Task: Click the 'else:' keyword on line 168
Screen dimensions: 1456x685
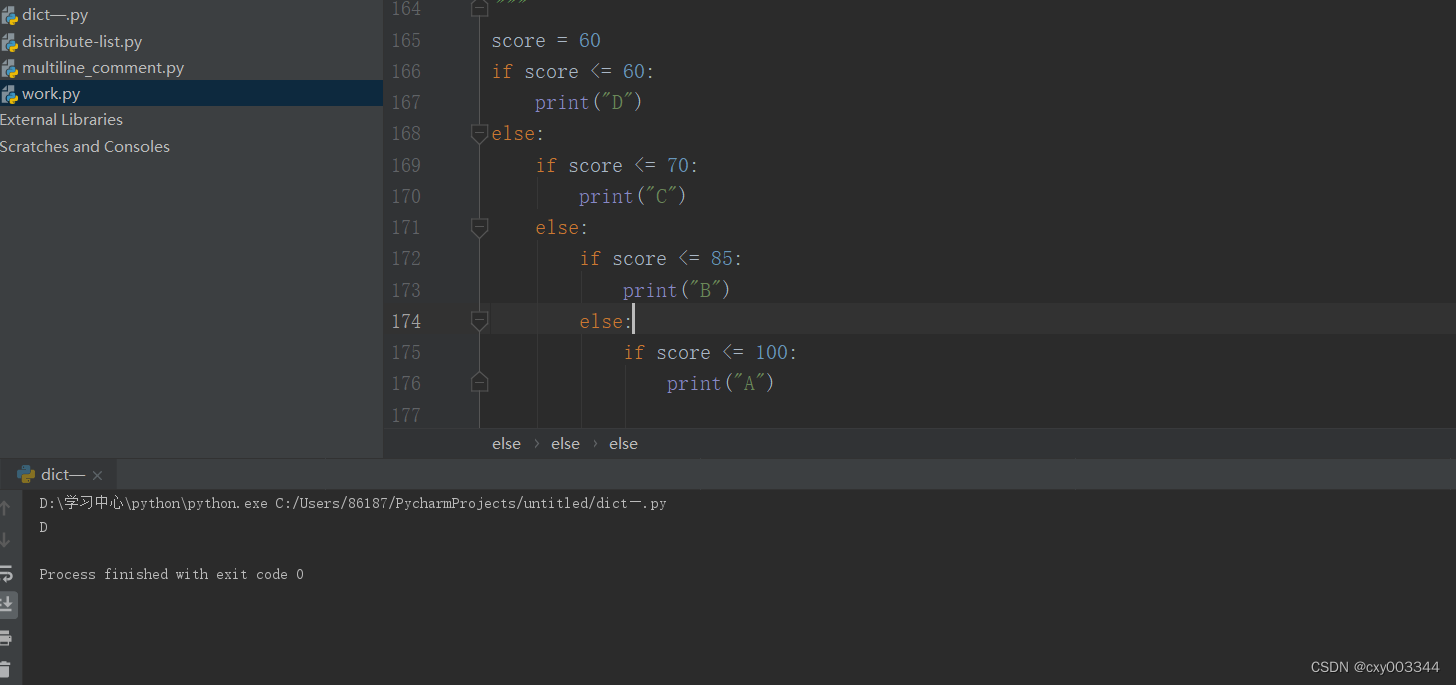Action: point(518,134)
